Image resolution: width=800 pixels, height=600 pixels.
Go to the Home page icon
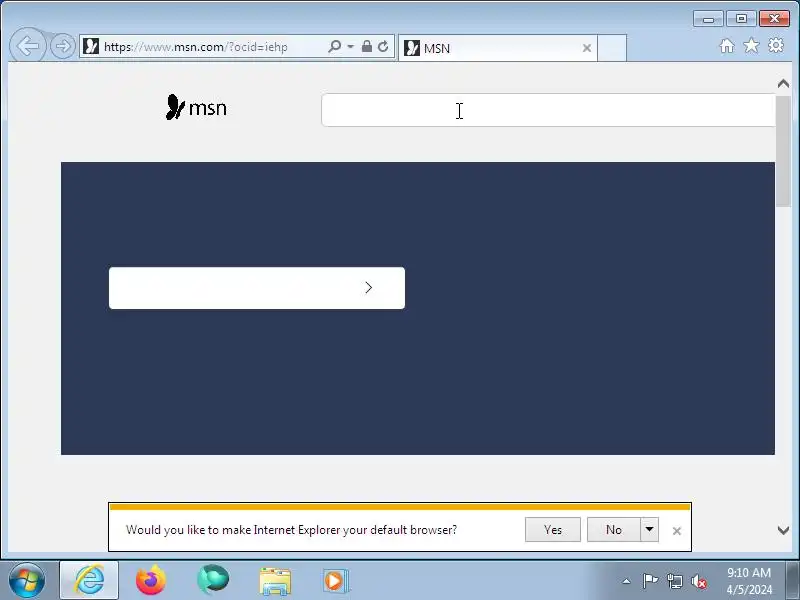coord(727,46)
